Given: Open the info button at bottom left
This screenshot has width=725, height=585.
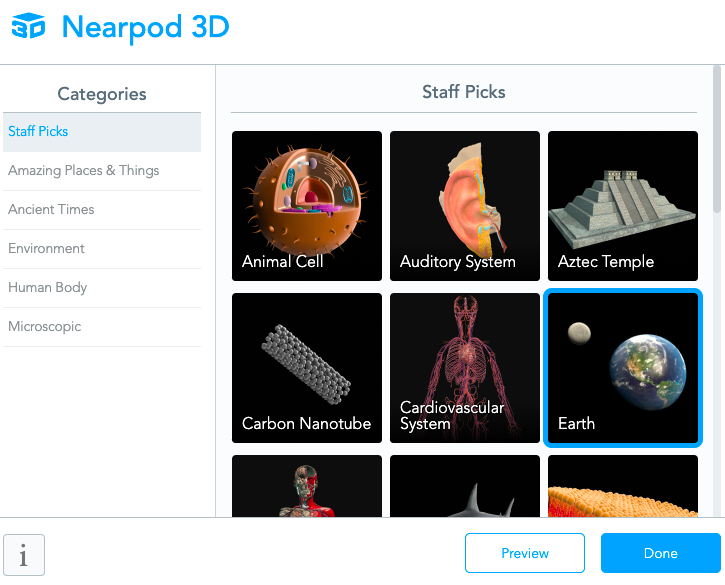Looking at the screenshot, I should click(x=24, y=555).
